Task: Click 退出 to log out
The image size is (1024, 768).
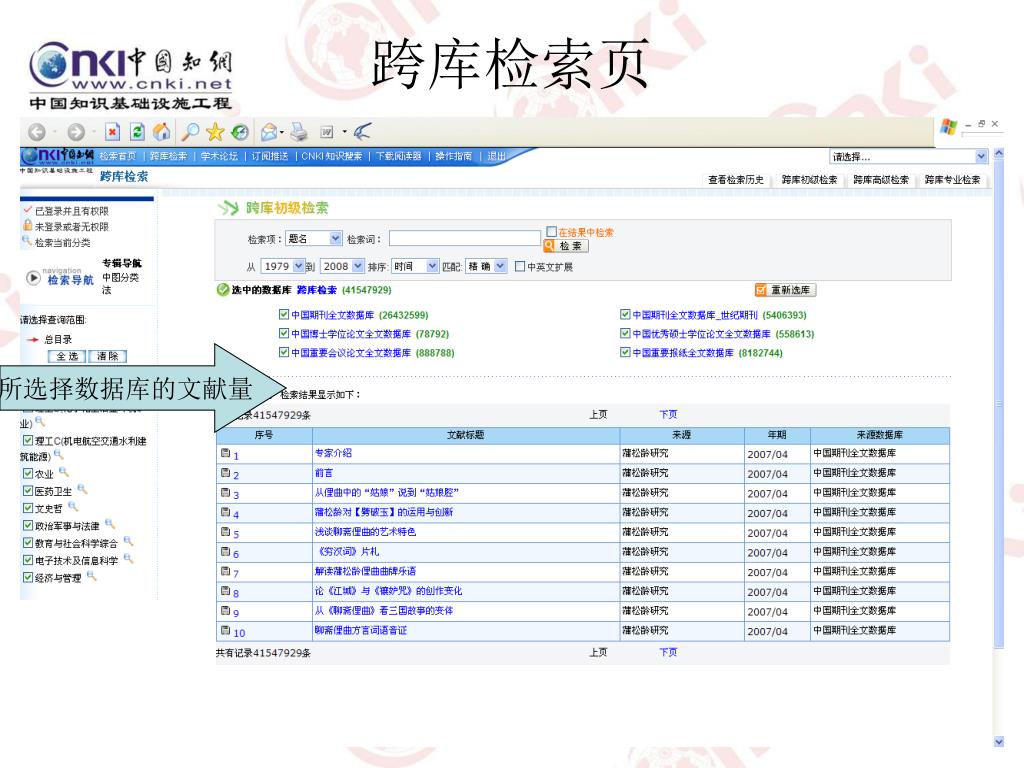Action: 496,156
